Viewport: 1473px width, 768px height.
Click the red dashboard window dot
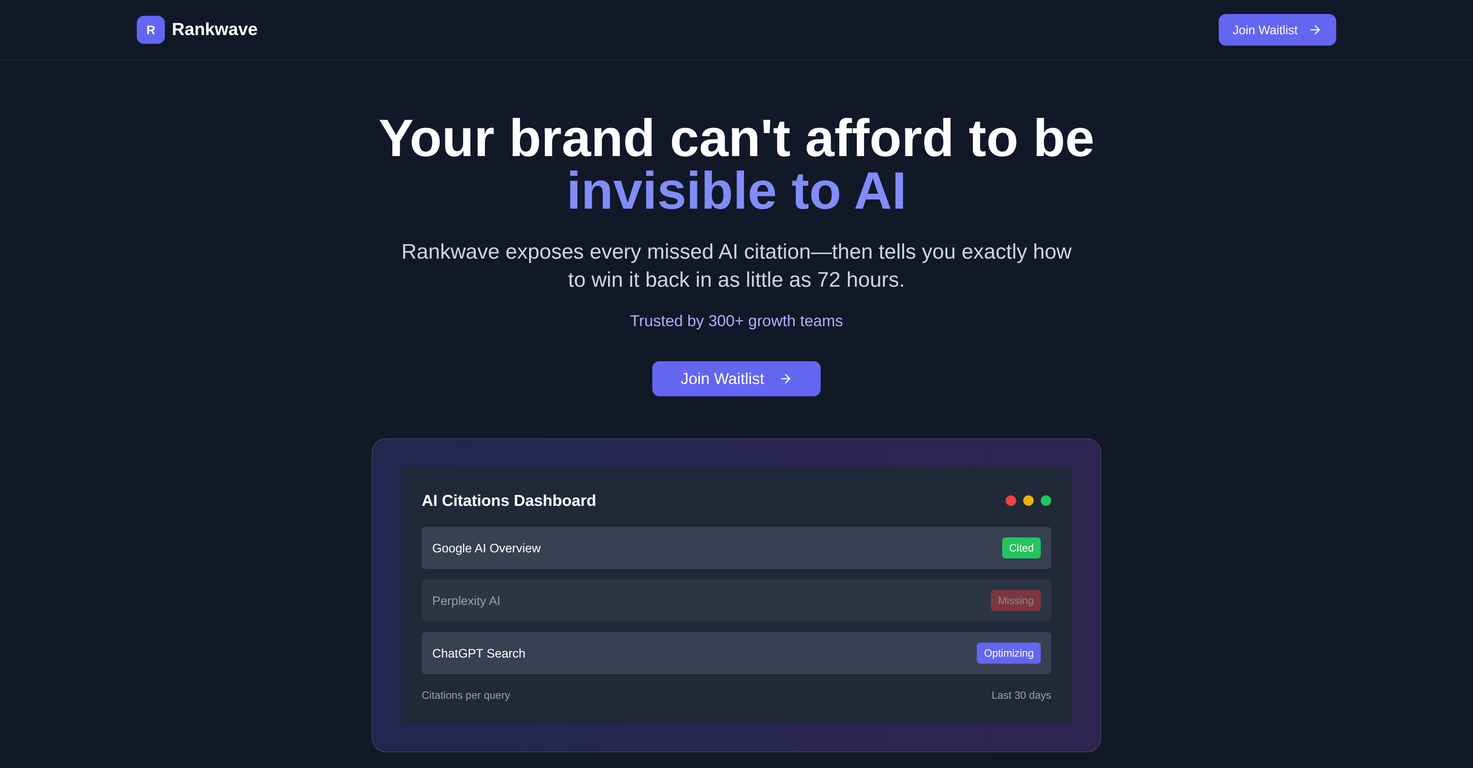pos(1010,500)
